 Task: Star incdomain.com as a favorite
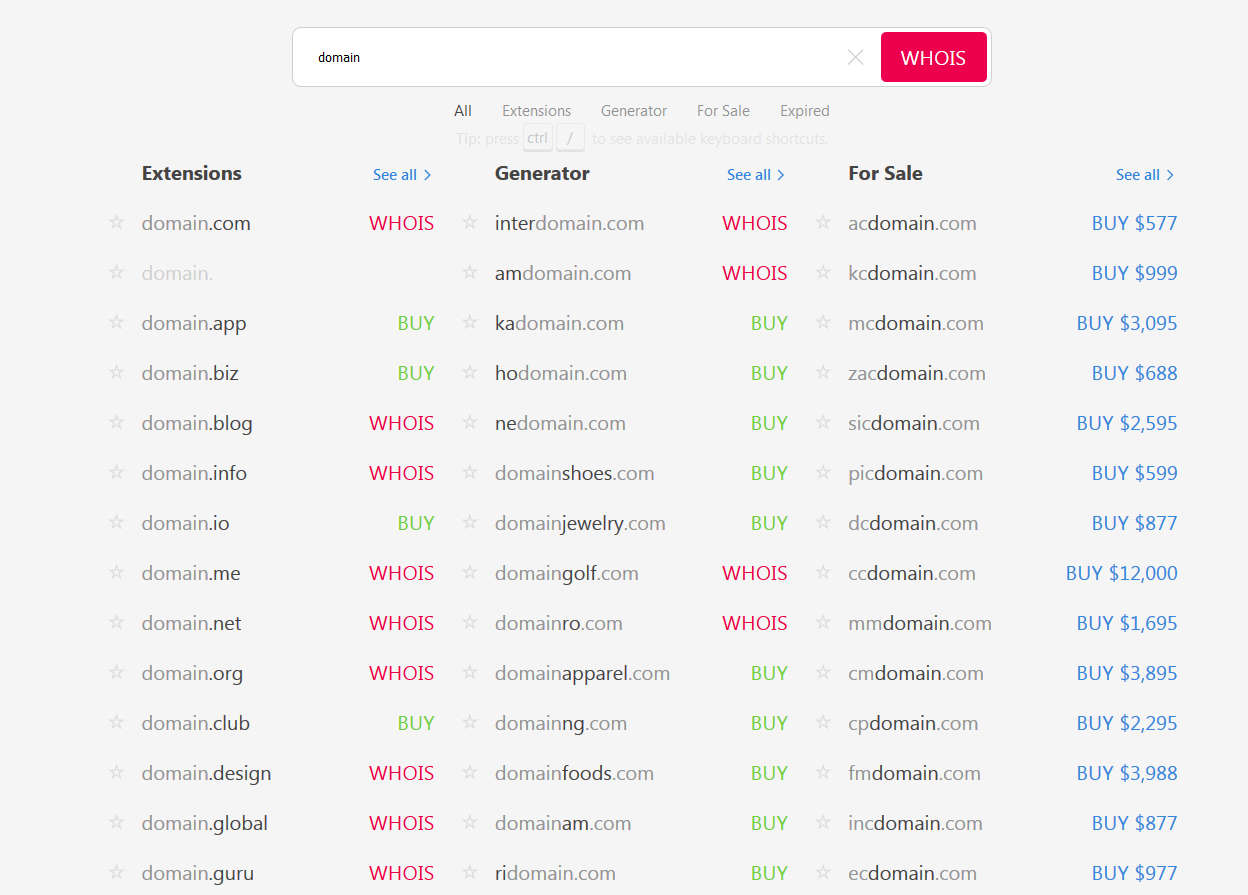point(823,822)
